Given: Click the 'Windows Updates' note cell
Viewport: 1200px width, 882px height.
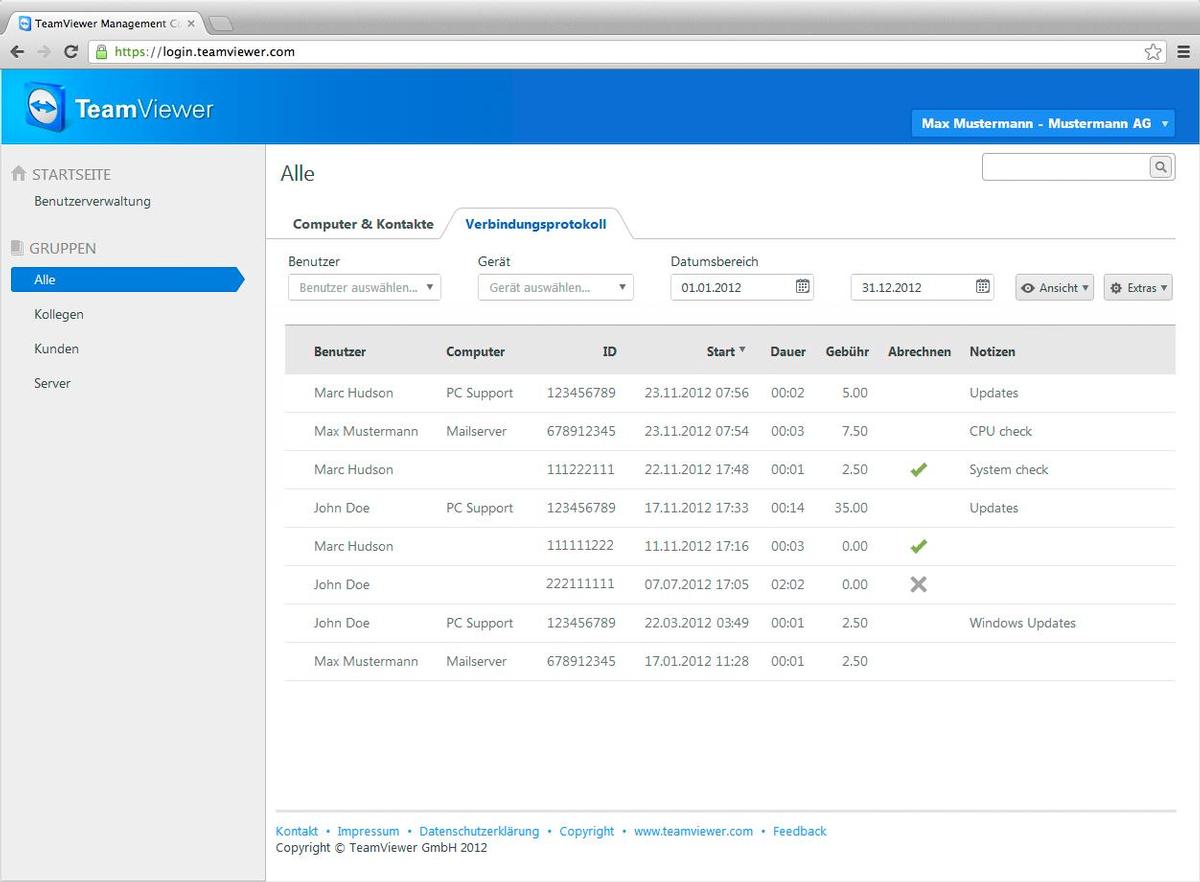Looking at the screenshot, I should [1022, 622].
